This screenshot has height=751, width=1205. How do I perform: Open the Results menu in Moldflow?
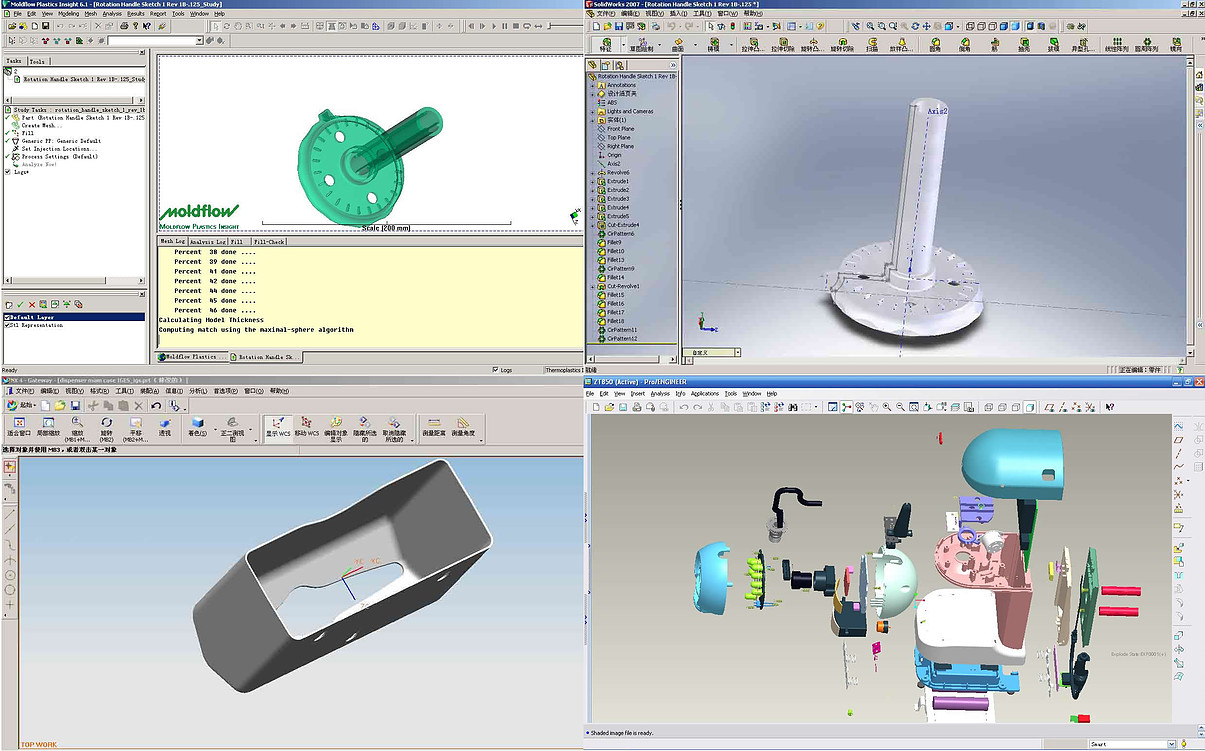click(x=136, y=14)
